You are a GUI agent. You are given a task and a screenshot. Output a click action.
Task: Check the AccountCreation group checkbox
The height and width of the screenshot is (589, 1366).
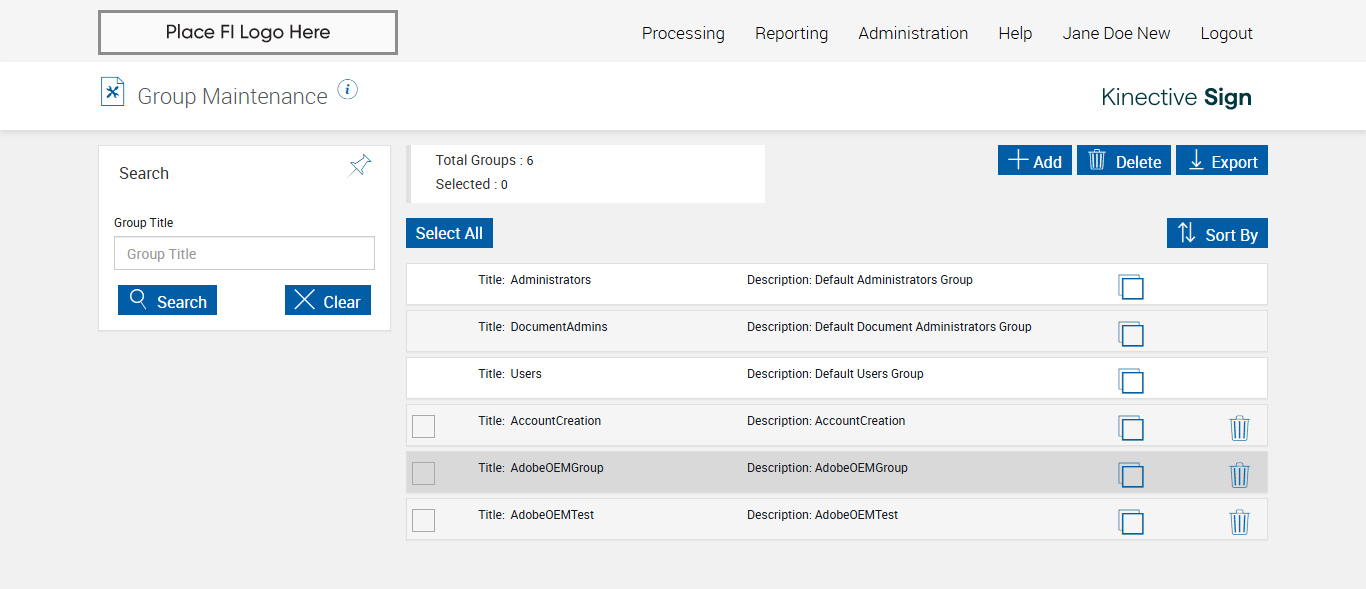tap(424, 426)
